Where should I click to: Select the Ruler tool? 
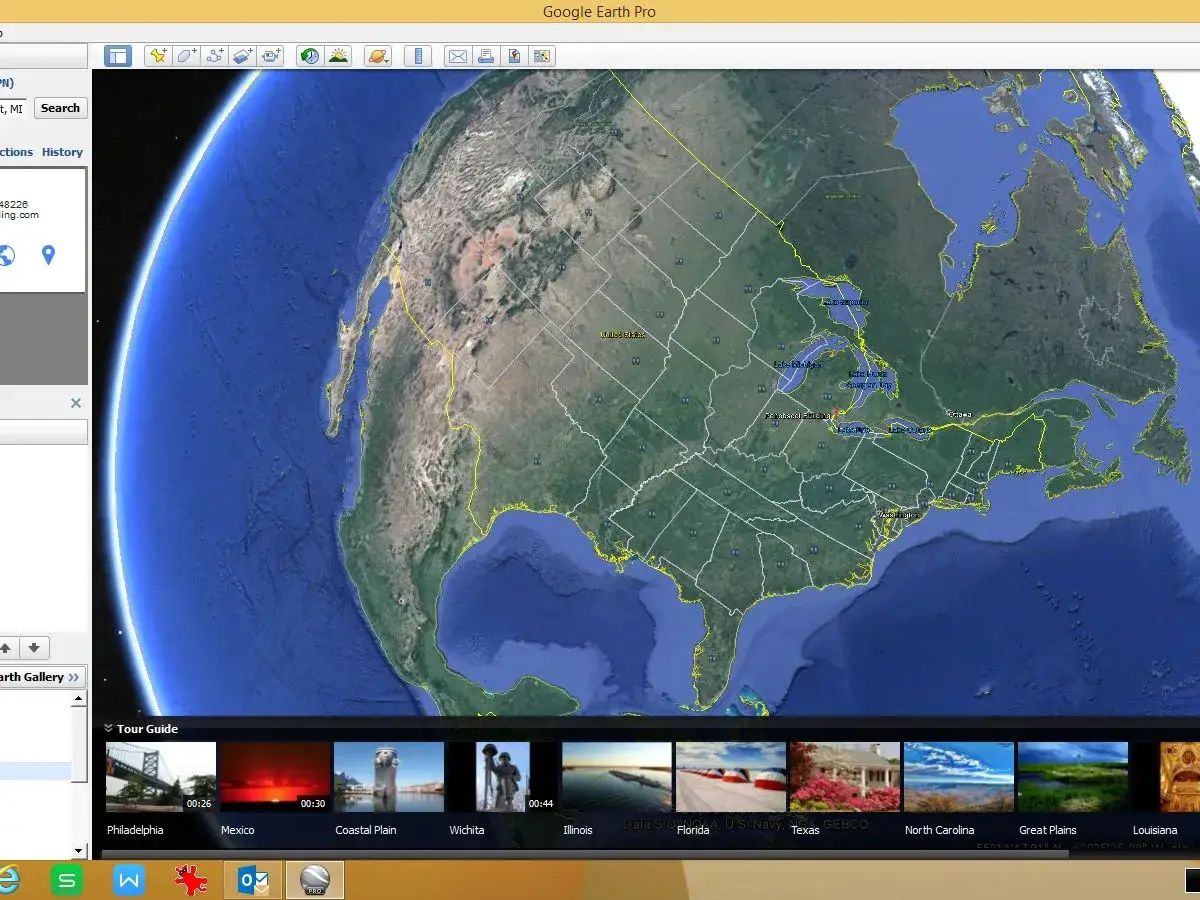[418, 56]
